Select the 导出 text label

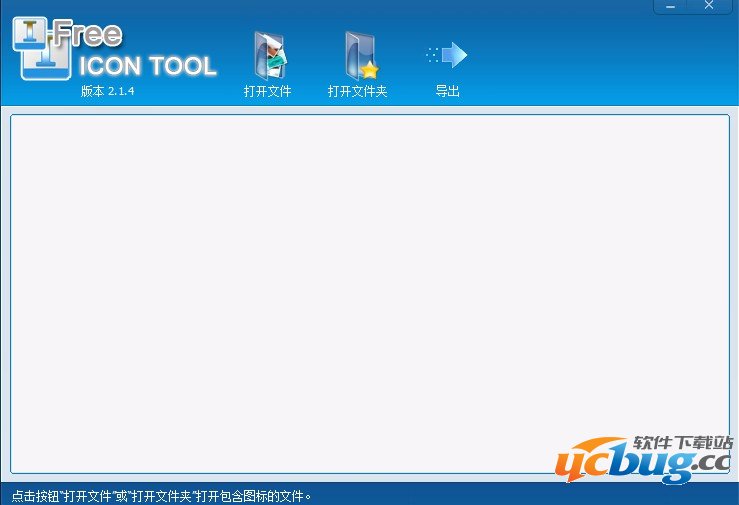tap(447, 91)
